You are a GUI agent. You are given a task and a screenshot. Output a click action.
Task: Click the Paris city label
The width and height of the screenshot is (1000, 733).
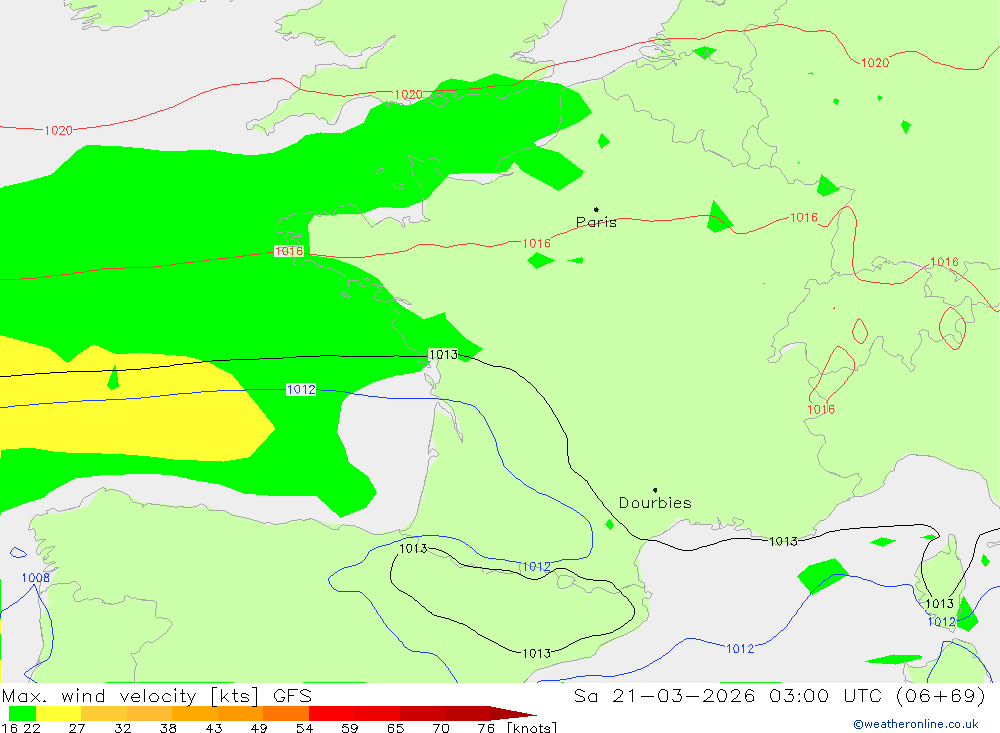[596, 222]
